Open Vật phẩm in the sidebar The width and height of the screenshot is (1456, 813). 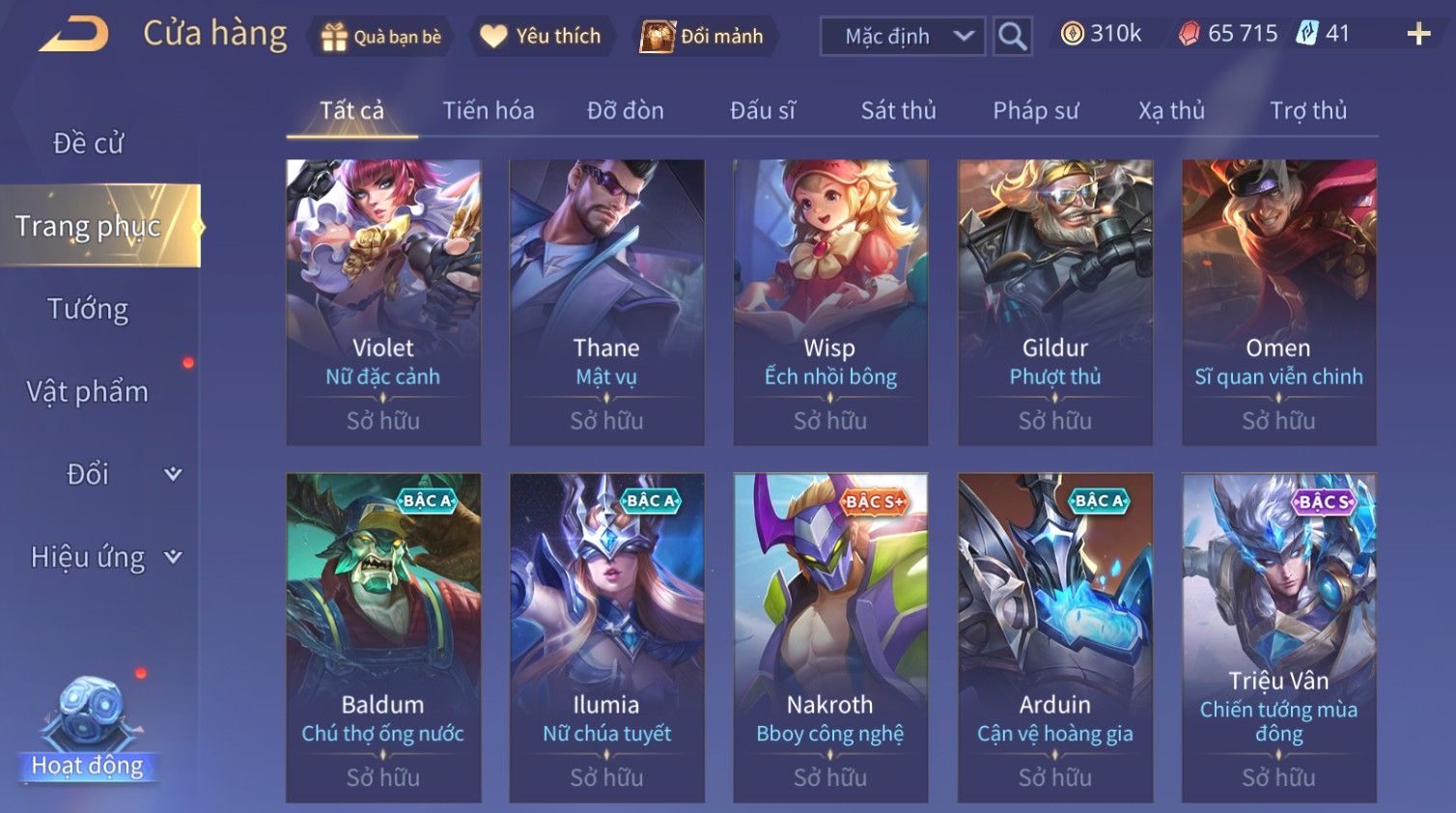pyautogui.click(x=88, y=391)
